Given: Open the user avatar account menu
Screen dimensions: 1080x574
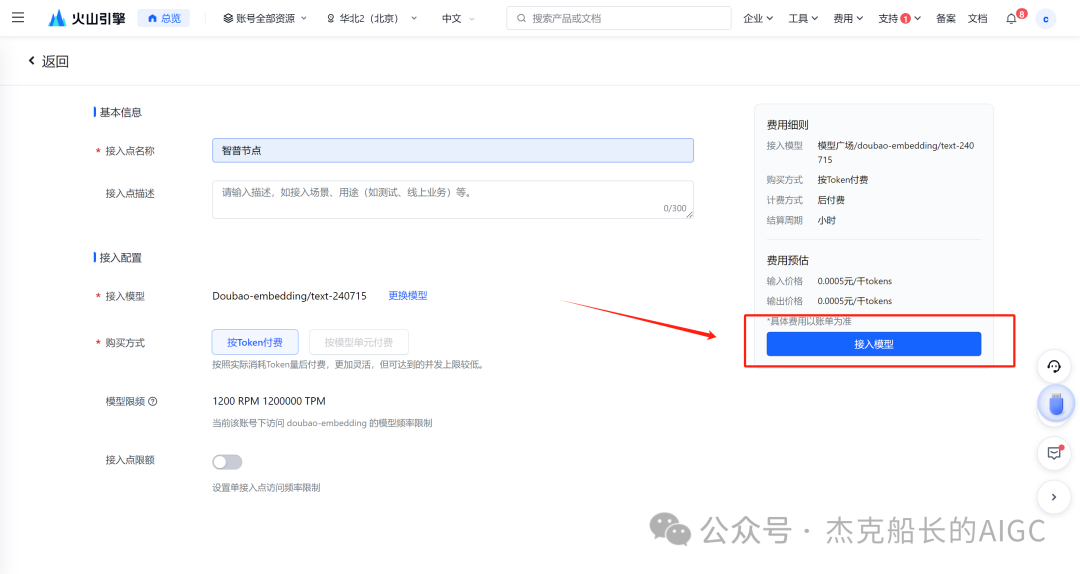Looking at the screenshot, I should tap(1046, 19).
